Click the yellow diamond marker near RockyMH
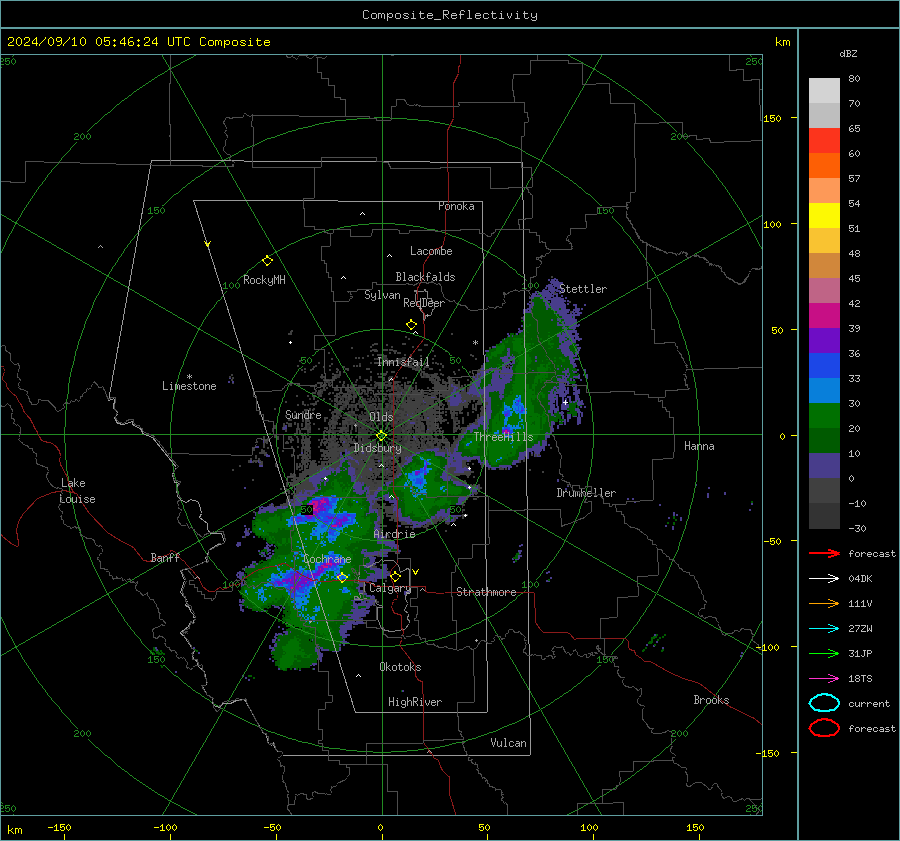The height and width of the screenshot is (841, 900). point(267,261)
